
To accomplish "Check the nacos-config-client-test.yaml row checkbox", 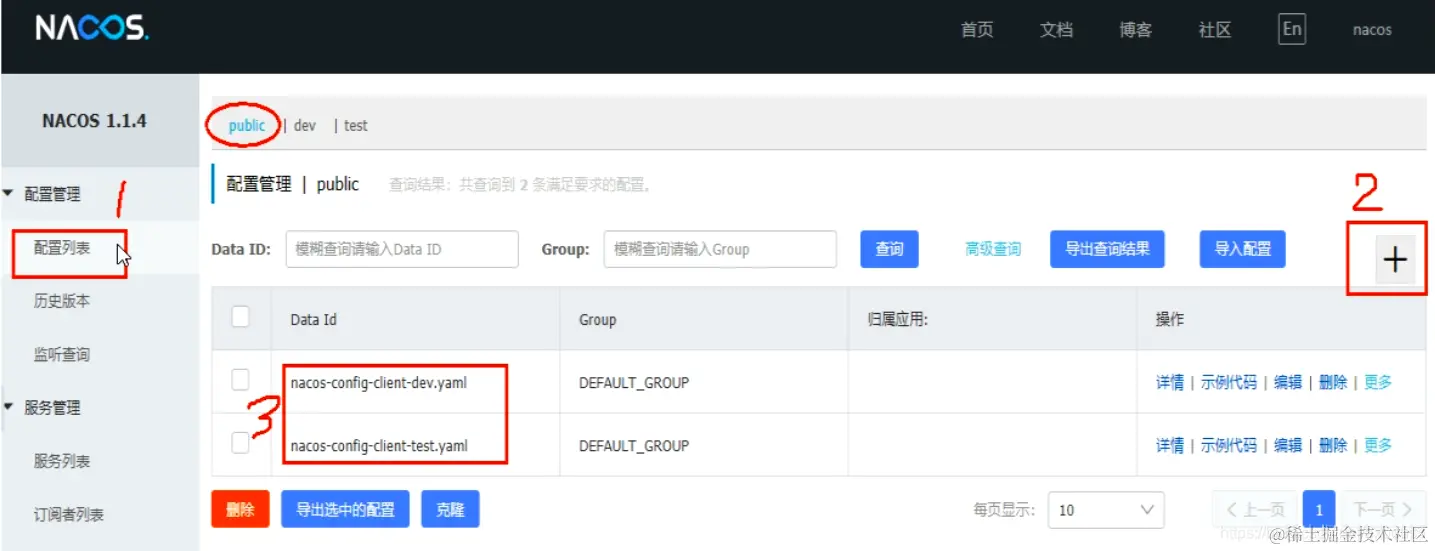I will click(x=240, y=443).
